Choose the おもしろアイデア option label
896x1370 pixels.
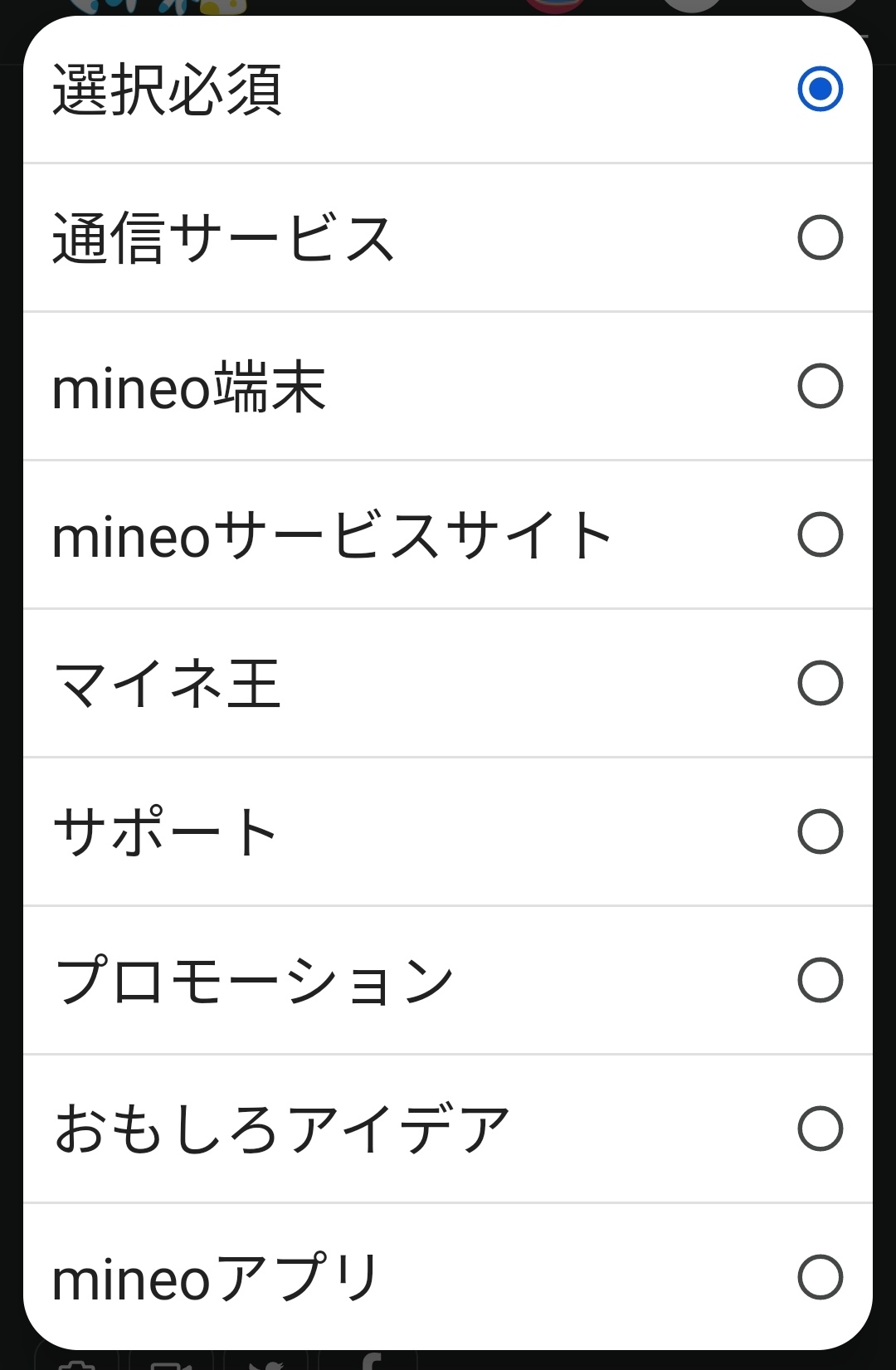281,1129
